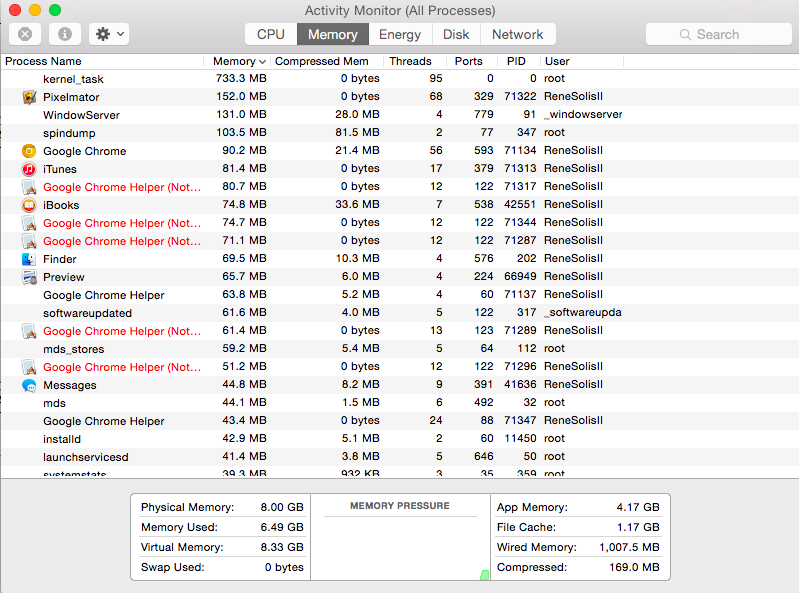The height and width of the screenshot is (593, 799).
Task: Select the Memory tab
Action: coord(333,34)
